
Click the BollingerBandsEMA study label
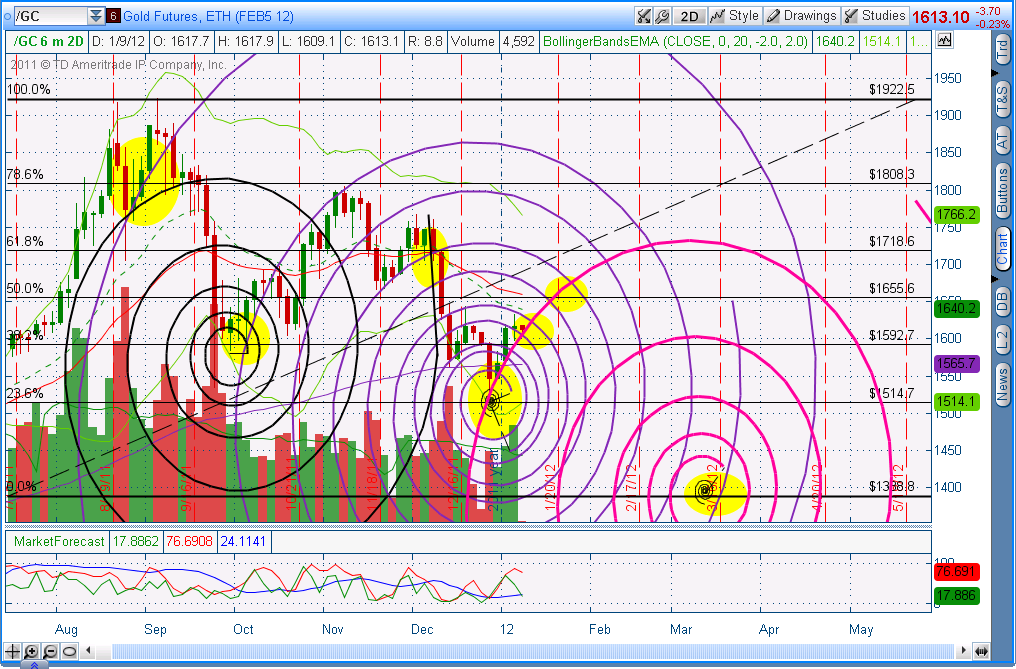pyautogui.click(x=675, y=41)
